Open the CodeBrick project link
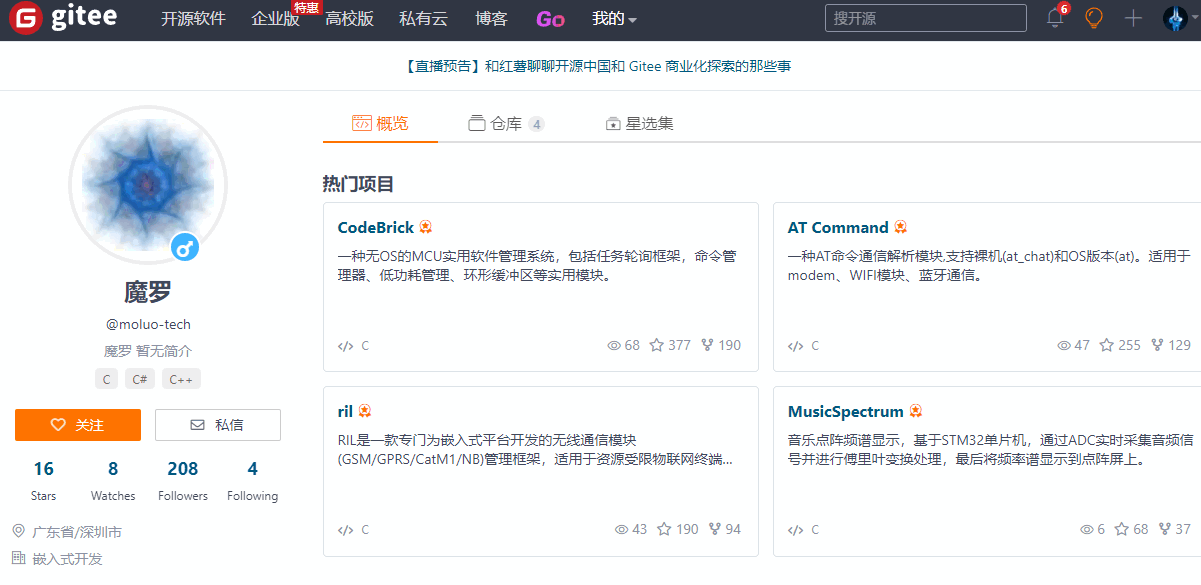1201x585 pixels. pyautogui.click(x=376, y=227)
